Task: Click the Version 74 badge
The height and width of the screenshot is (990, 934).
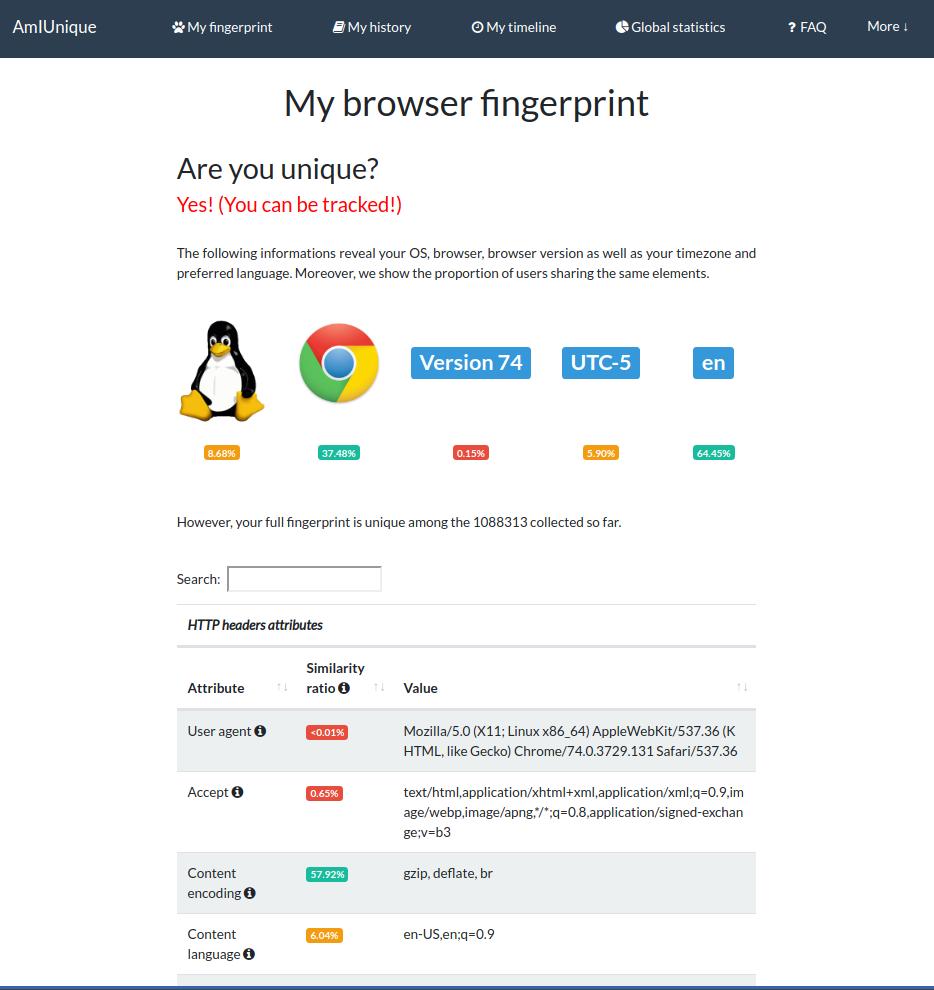Action: click(x=470, y=363)
